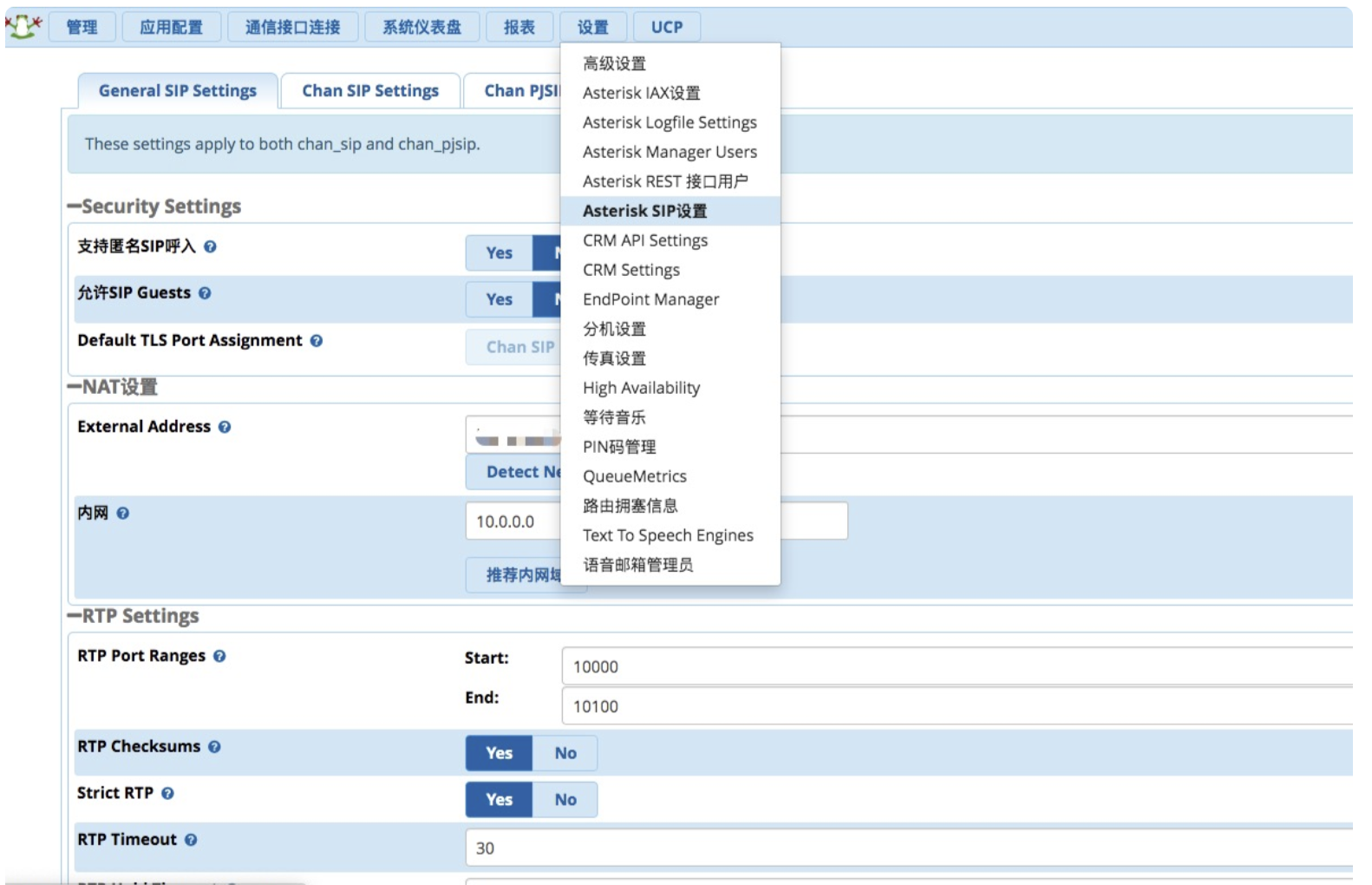The image size is (1372, 885).
Task: Show help icon next to 内网
Action: point(123,514)
